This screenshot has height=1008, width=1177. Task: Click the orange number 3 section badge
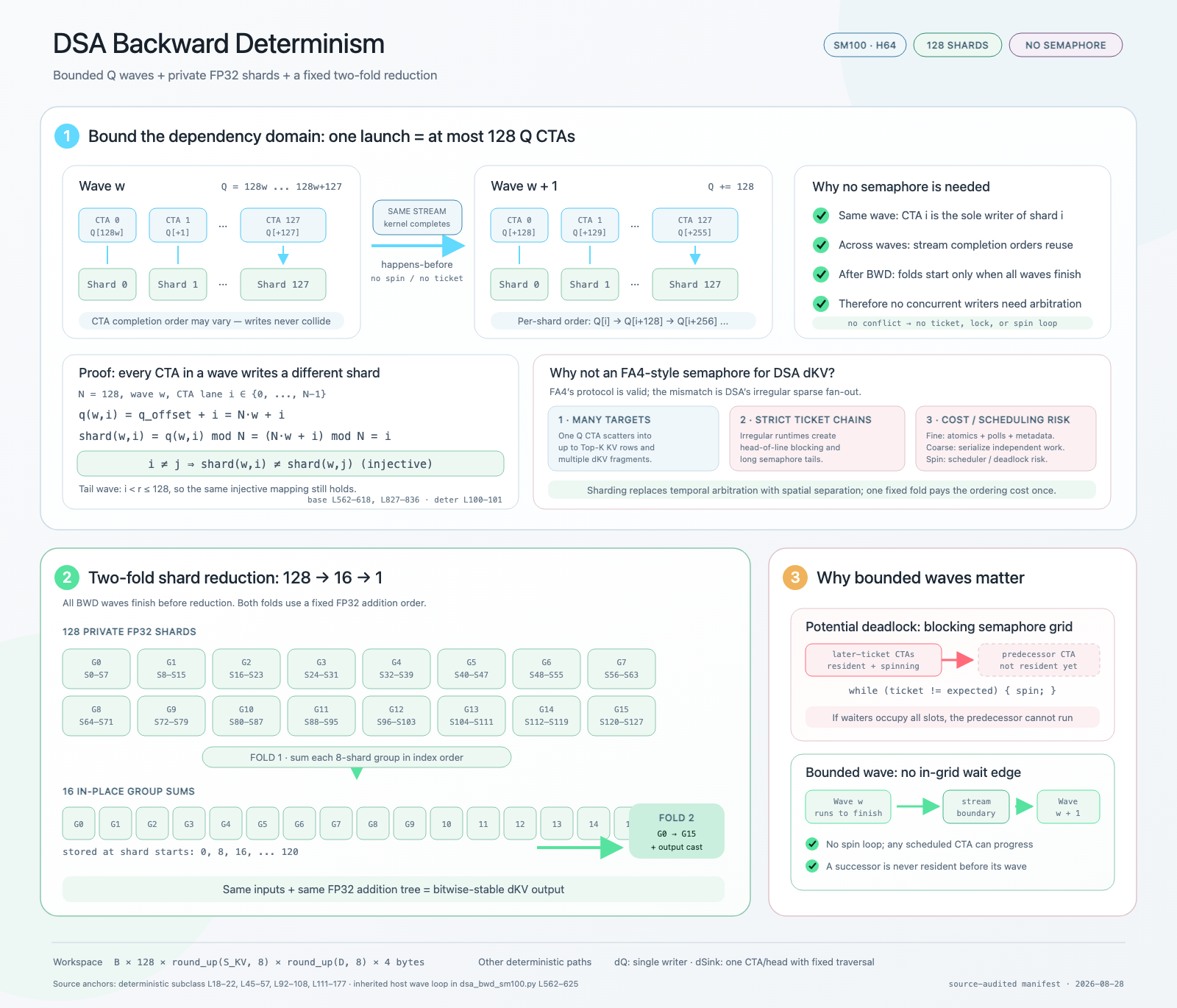795,578
